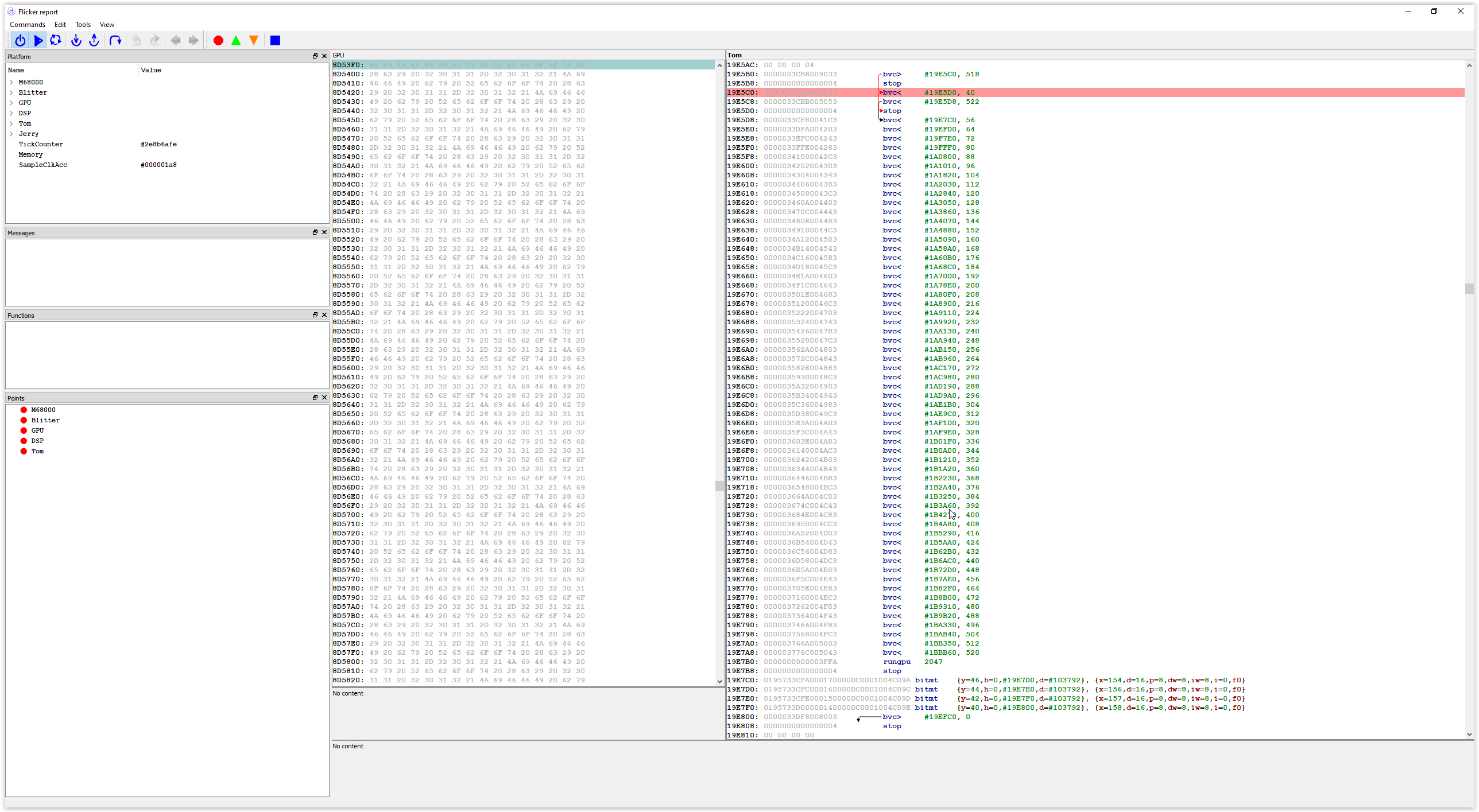The height and width of the screenshot is (812, 1479).
Task: Toggle the M68000 breakpoint in Points panel
Action: [24, 410]
